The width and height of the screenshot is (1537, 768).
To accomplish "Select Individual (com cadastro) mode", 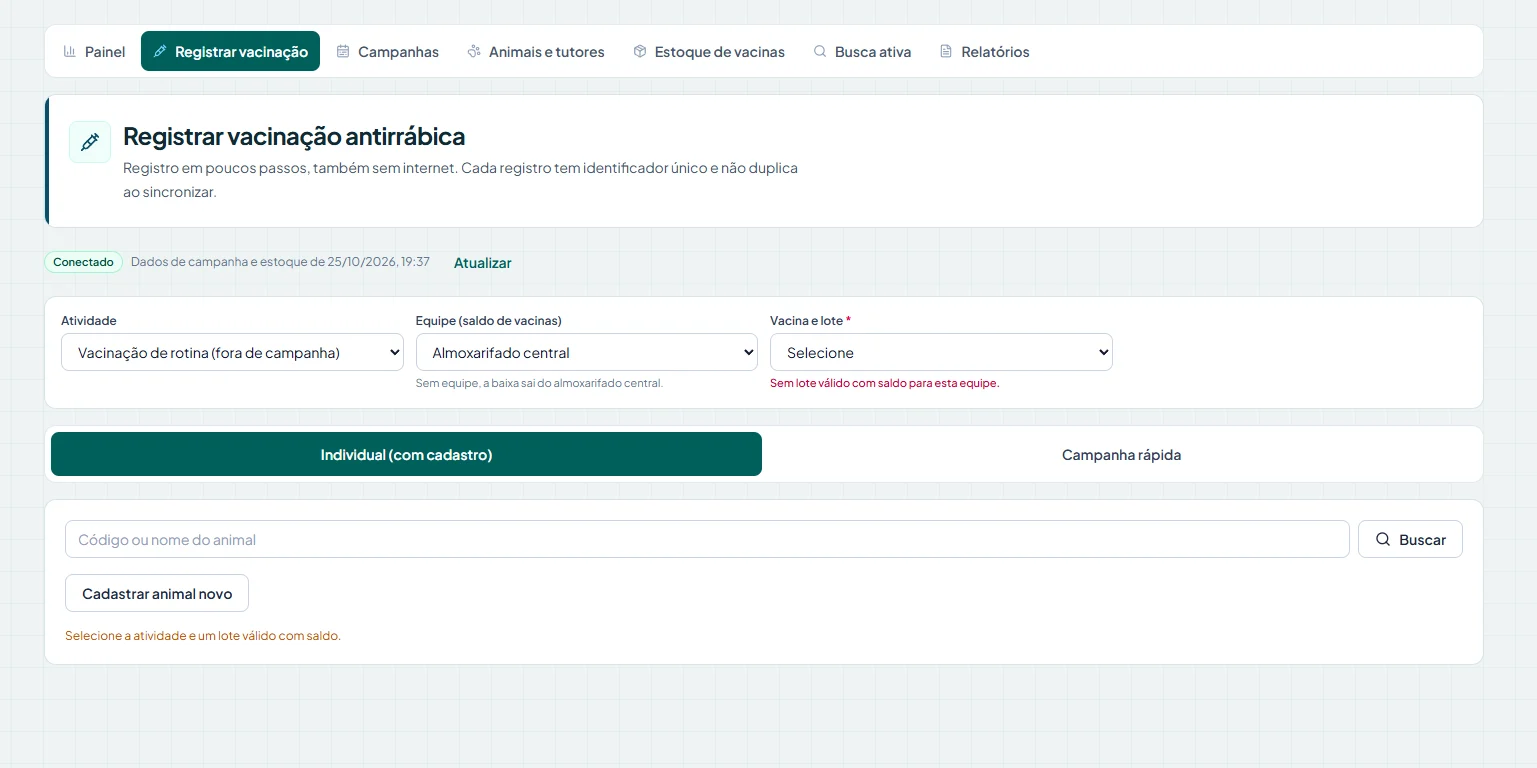I will click(406, 454).
